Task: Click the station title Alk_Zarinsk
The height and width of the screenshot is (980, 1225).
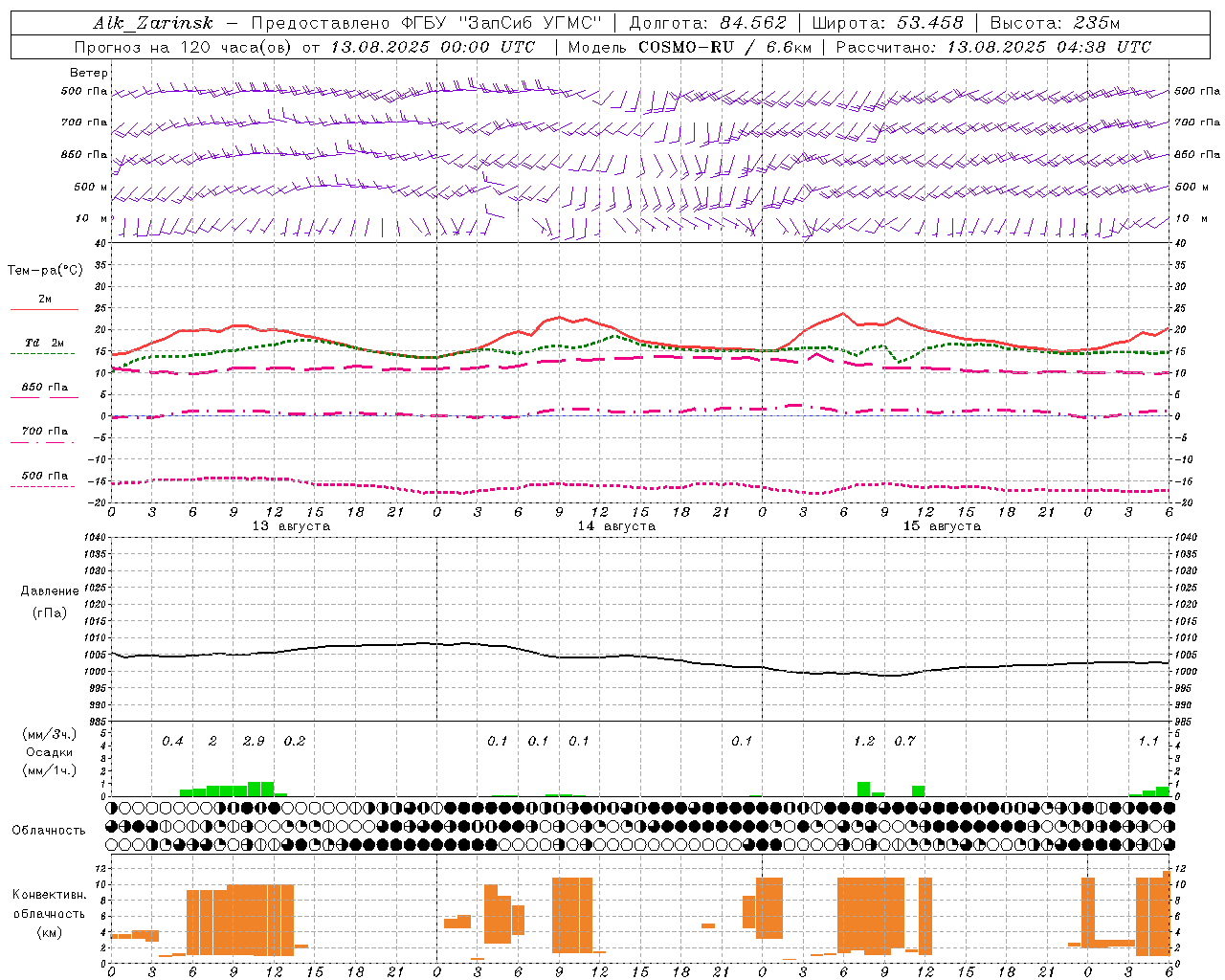Action: tap(153, 23)
